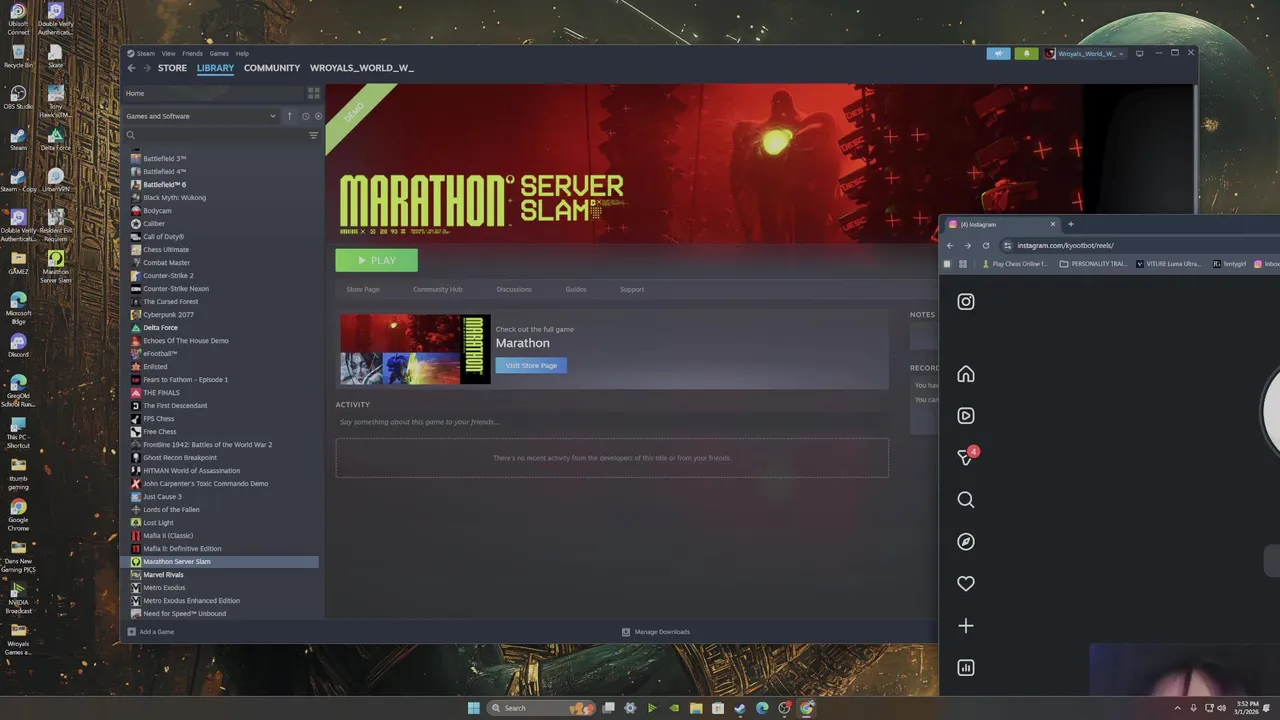1280x720 pixels.
Task: Click Chrome back arrow in Instagram window
Action: pyautogui.click(x=950, y=245)
